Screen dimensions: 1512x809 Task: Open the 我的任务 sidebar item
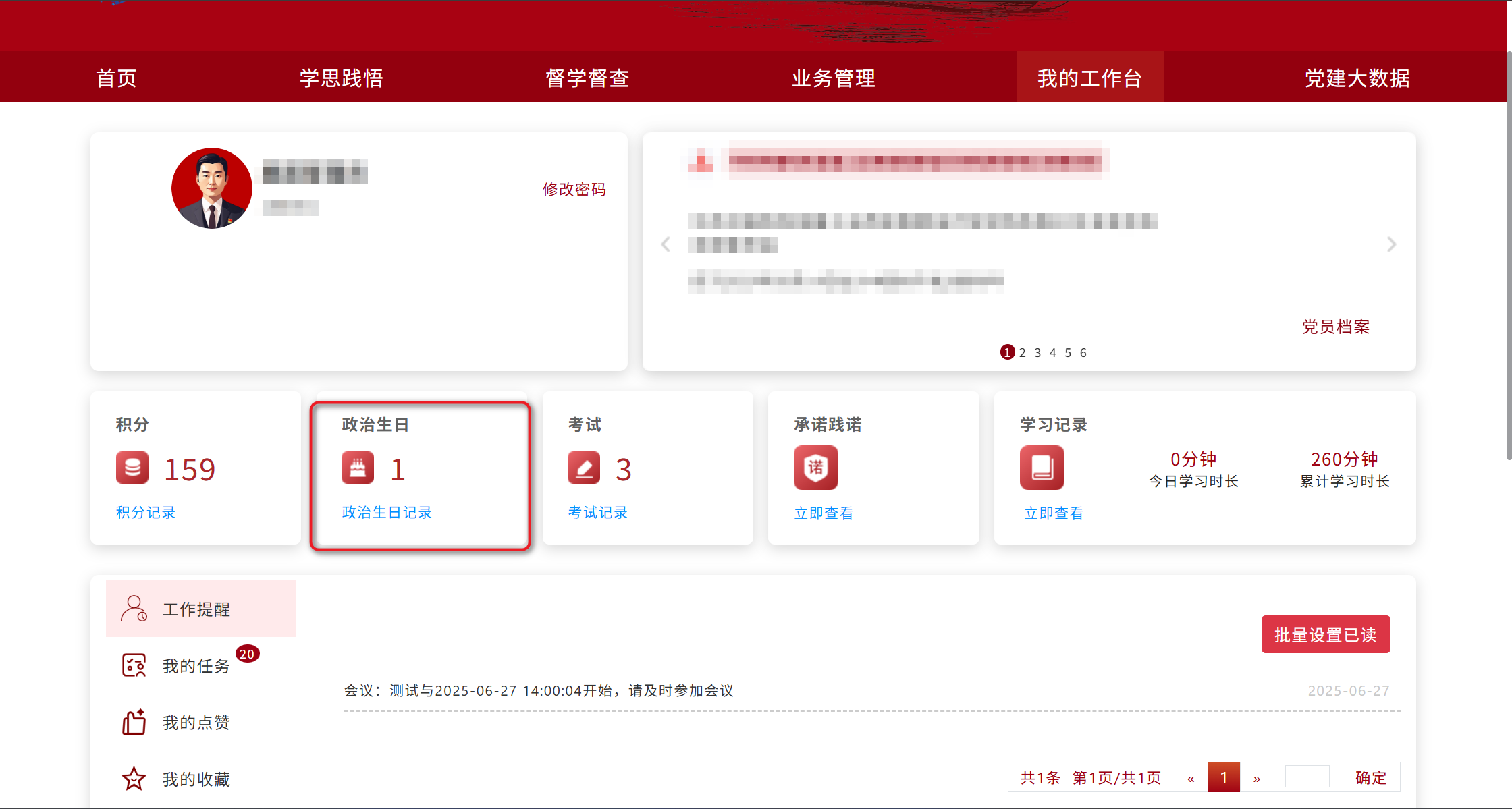pos(196,665)
